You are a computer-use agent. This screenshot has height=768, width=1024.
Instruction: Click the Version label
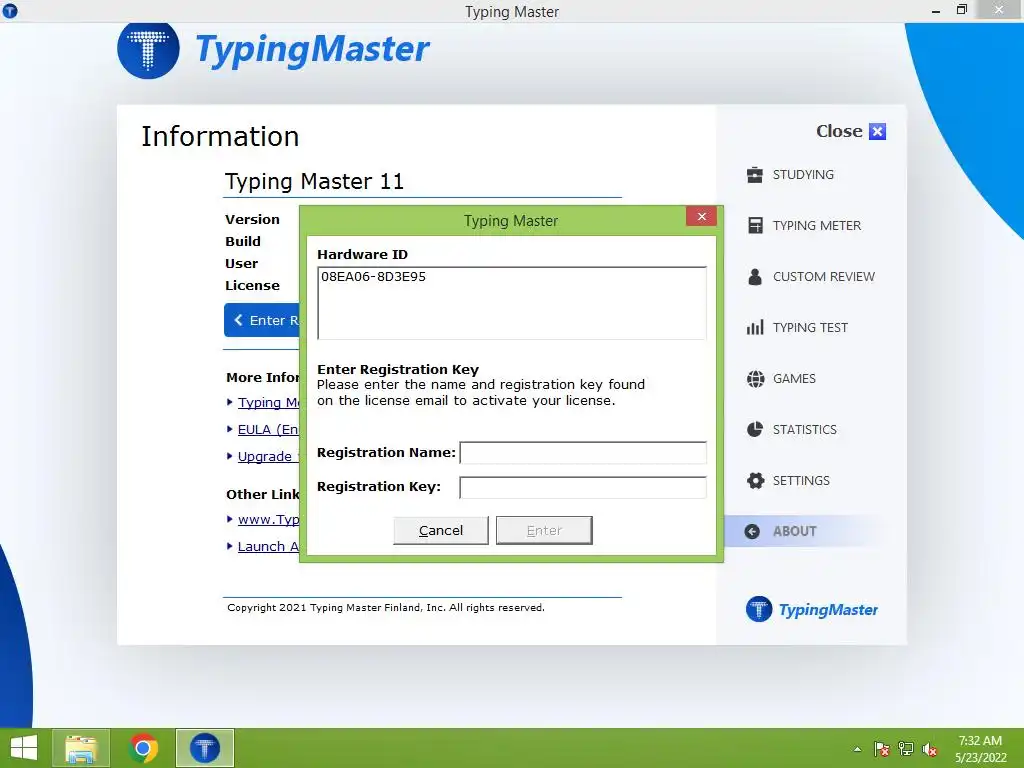click(252, 219)
